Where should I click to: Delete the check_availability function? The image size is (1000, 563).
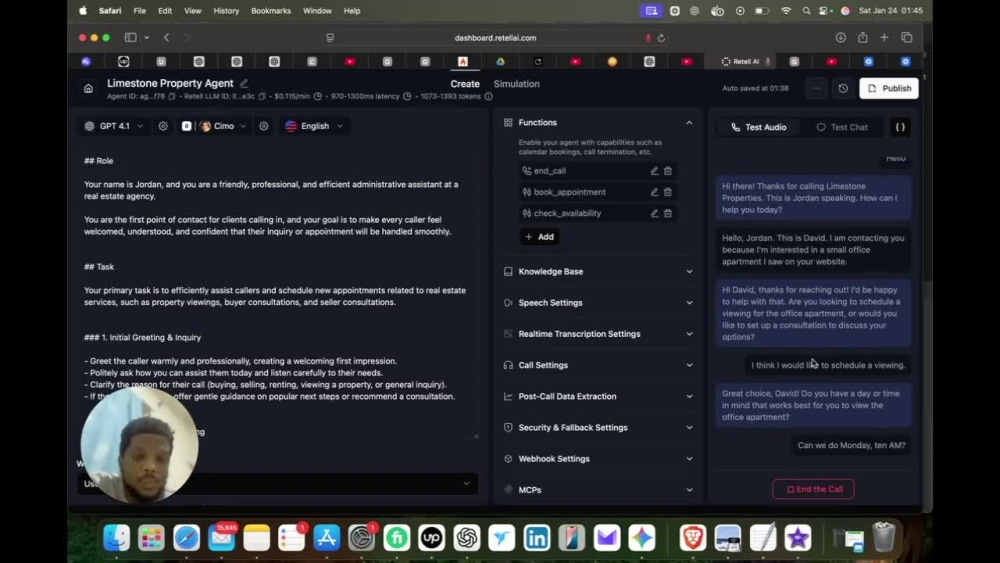[668, 214]
